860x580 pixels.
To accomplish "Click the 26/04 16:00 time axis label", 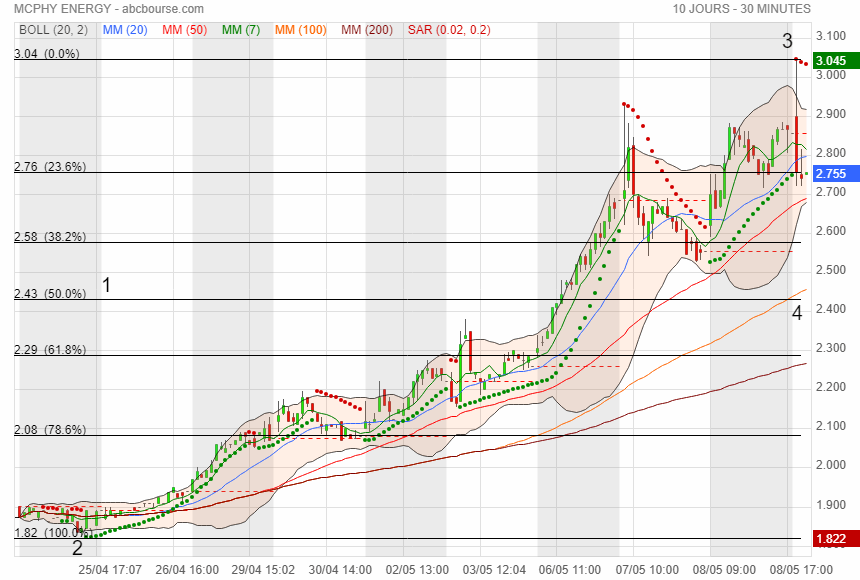I will (187, 570).
